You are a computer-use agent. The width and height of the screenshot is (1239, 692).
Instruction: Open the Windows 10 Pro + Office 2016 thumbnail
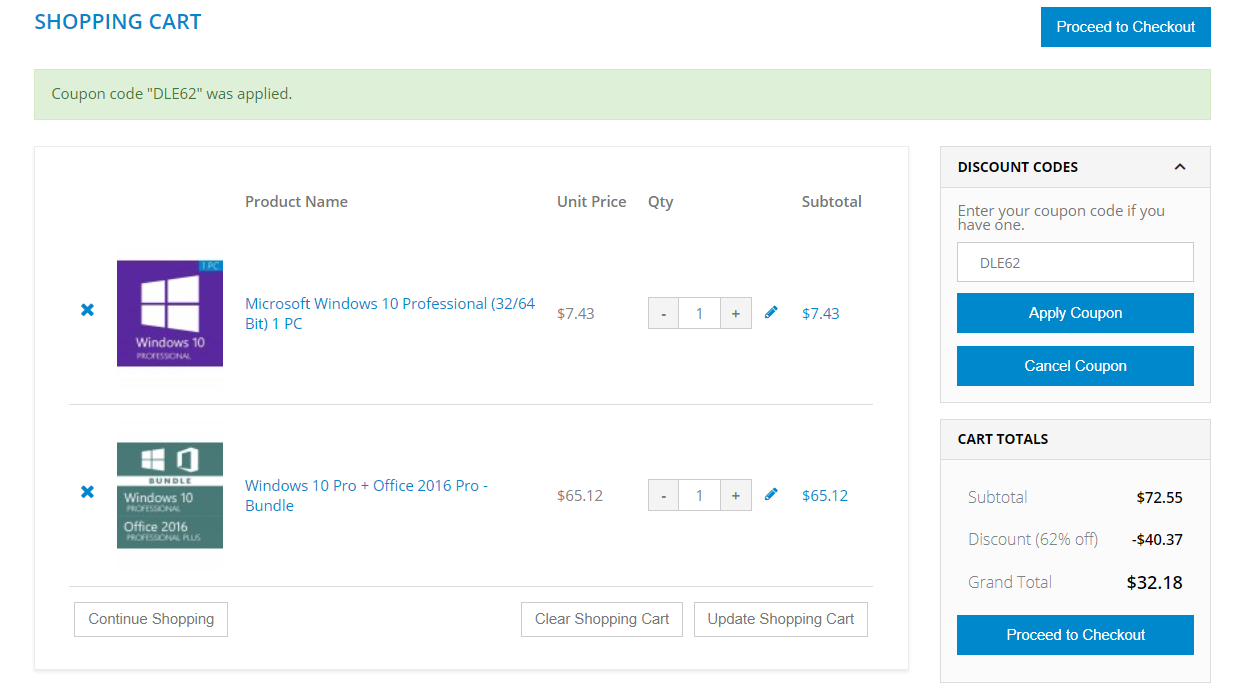[x=170, y=495]
